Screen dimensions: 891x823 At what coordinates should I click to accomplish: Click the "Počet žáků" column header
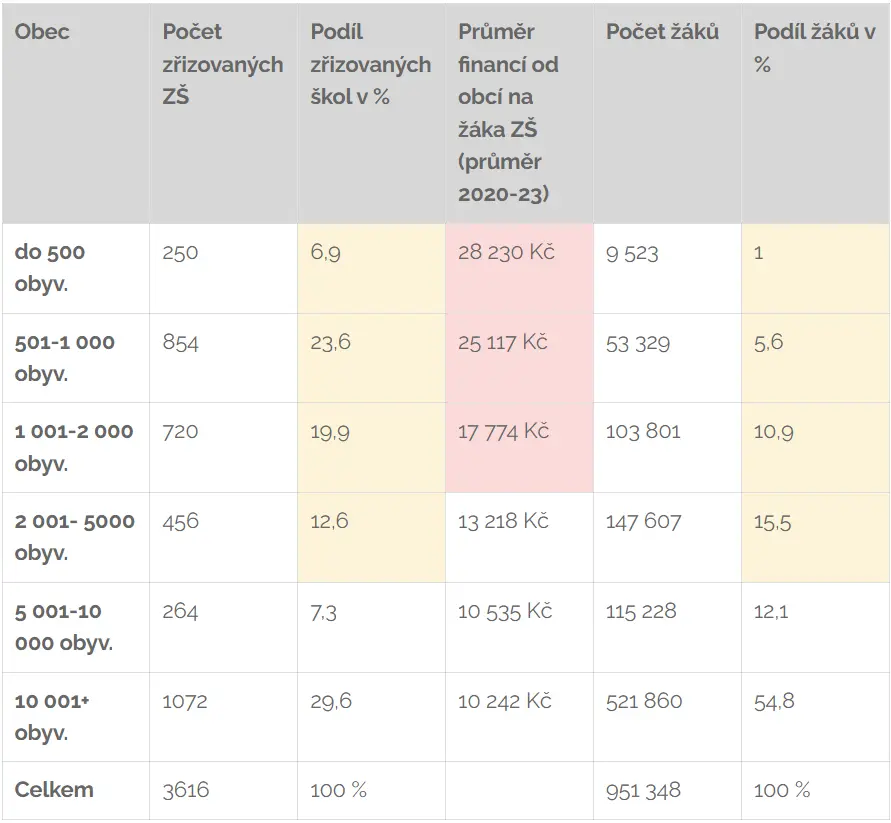(x=667, y=114)
